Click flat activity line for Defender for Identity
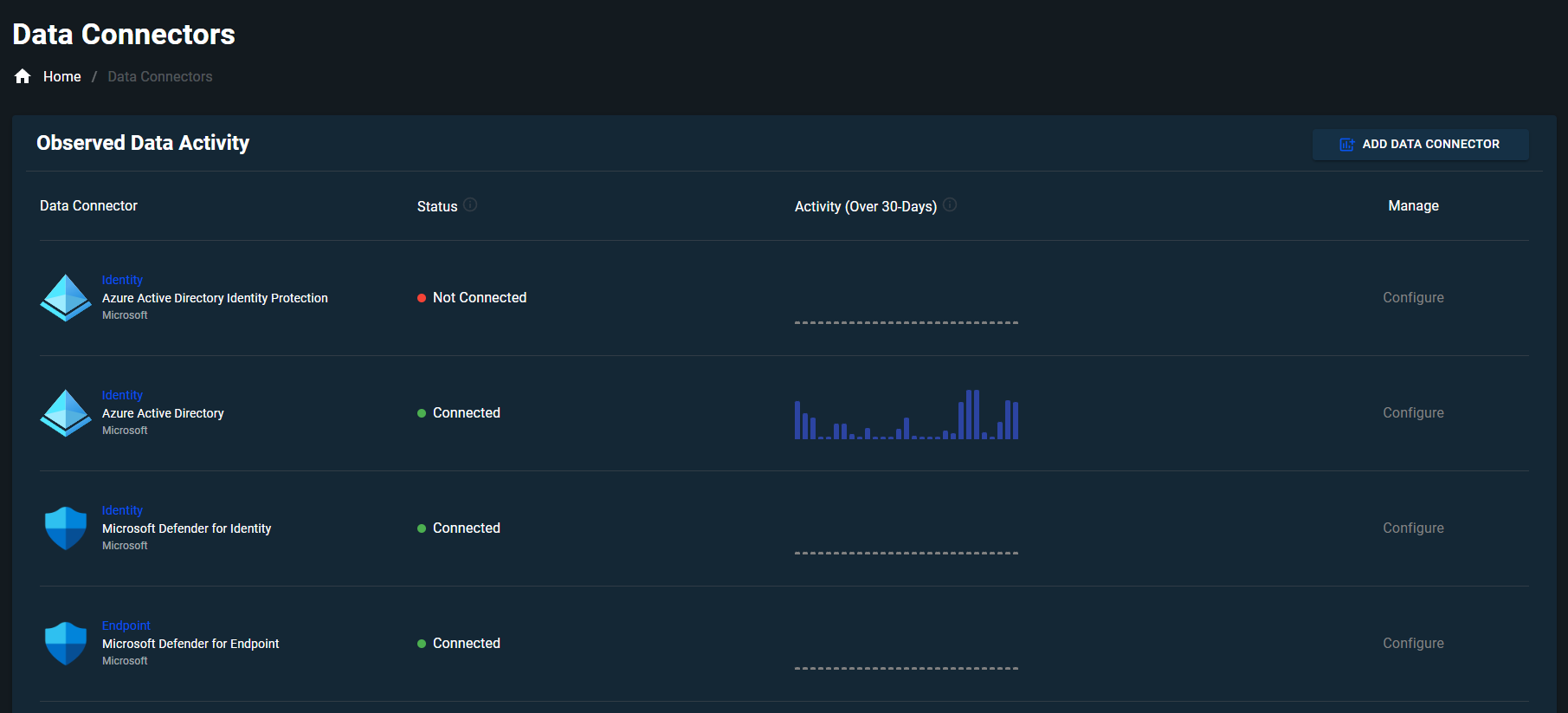The image size is (1568, 713). [x=907, y=553]
